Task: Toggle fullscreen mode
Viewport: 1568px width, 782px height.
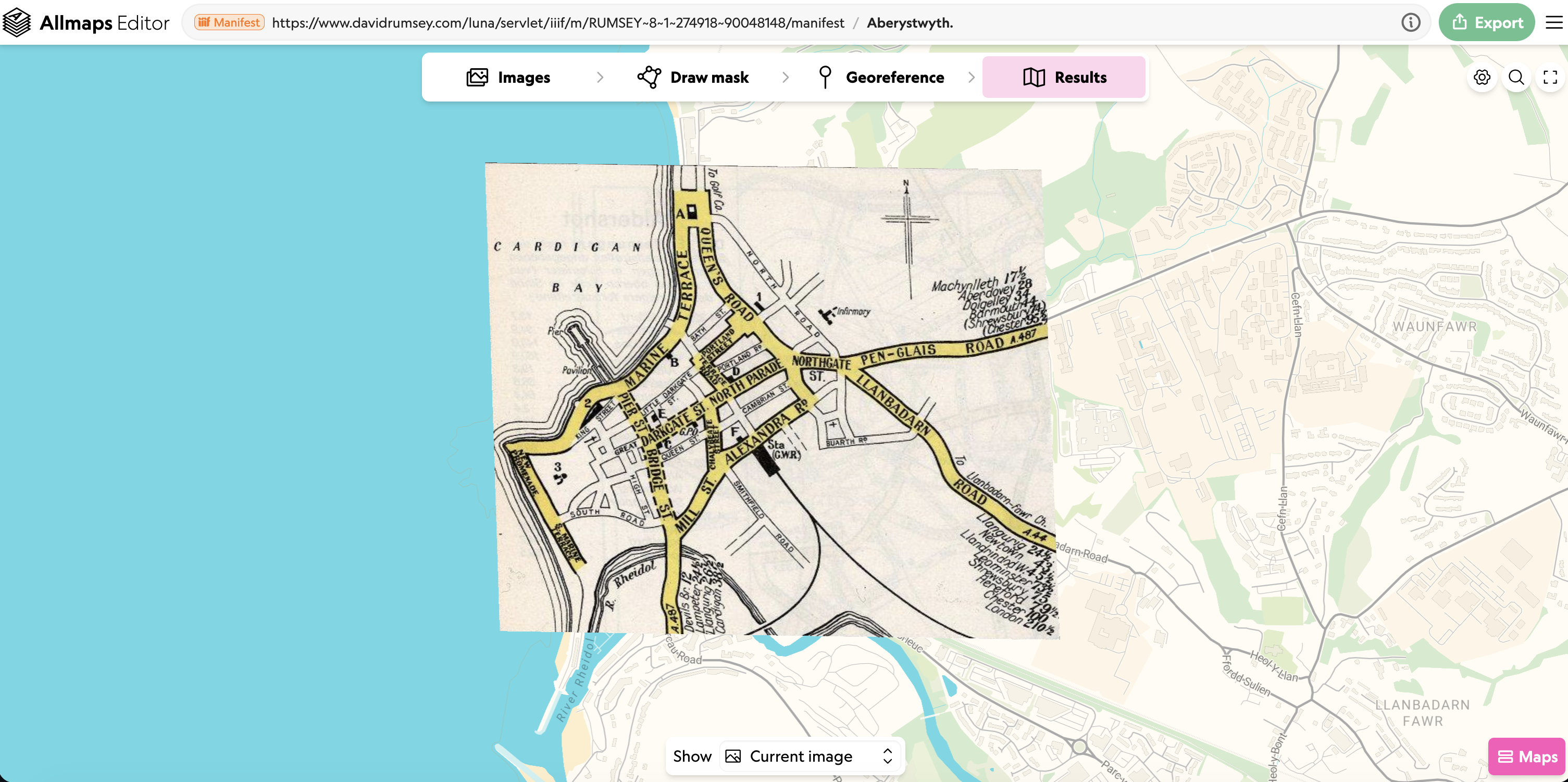Action: [x=1550, y=77]
